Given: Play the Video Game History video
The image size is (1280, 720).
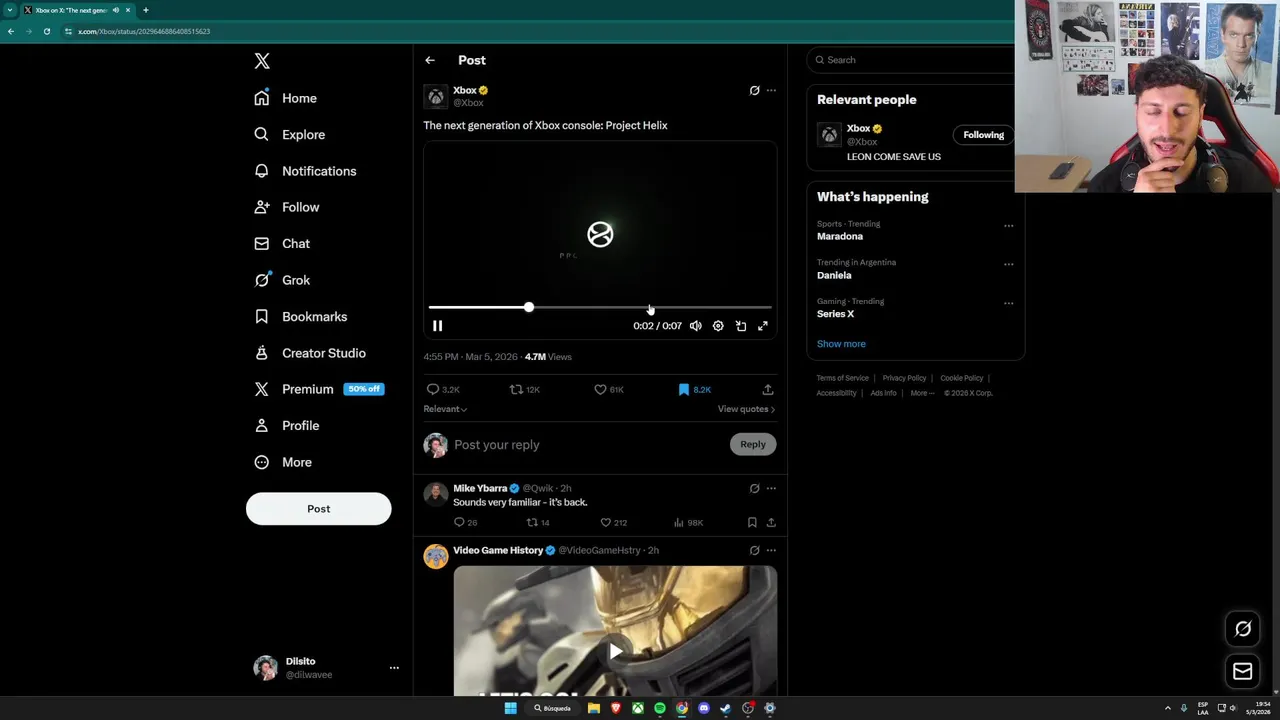Looking at the screenshot, I should point(615,651).
